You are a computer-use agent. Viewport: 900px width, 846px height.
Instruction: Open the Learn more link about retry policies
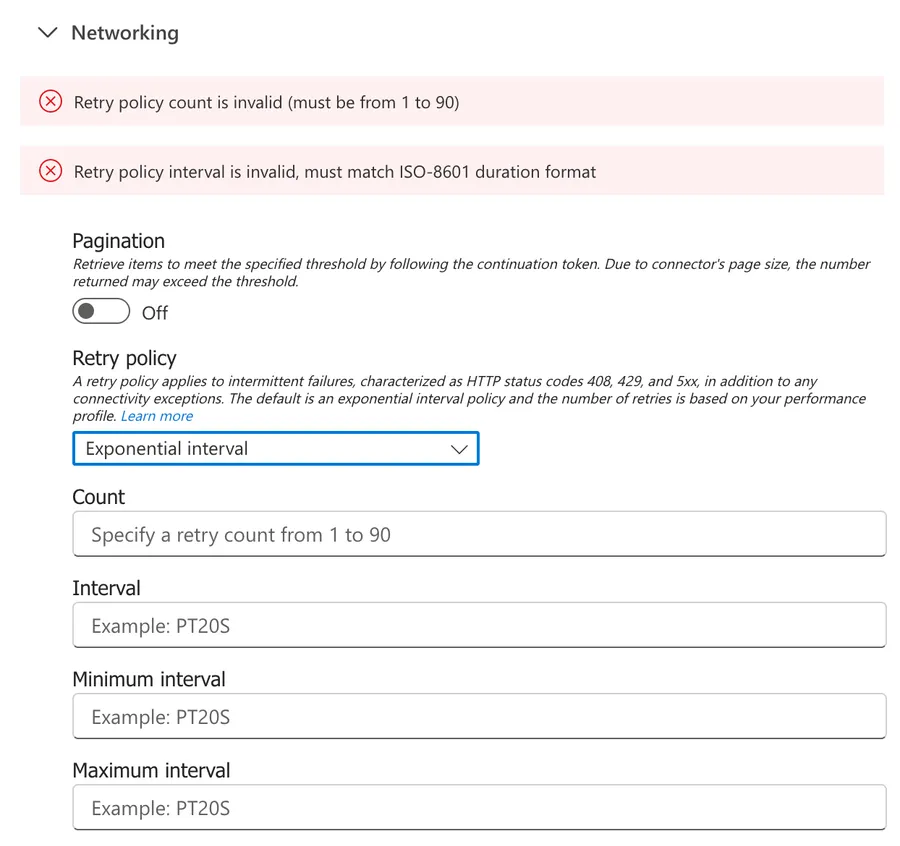point(157,416)
